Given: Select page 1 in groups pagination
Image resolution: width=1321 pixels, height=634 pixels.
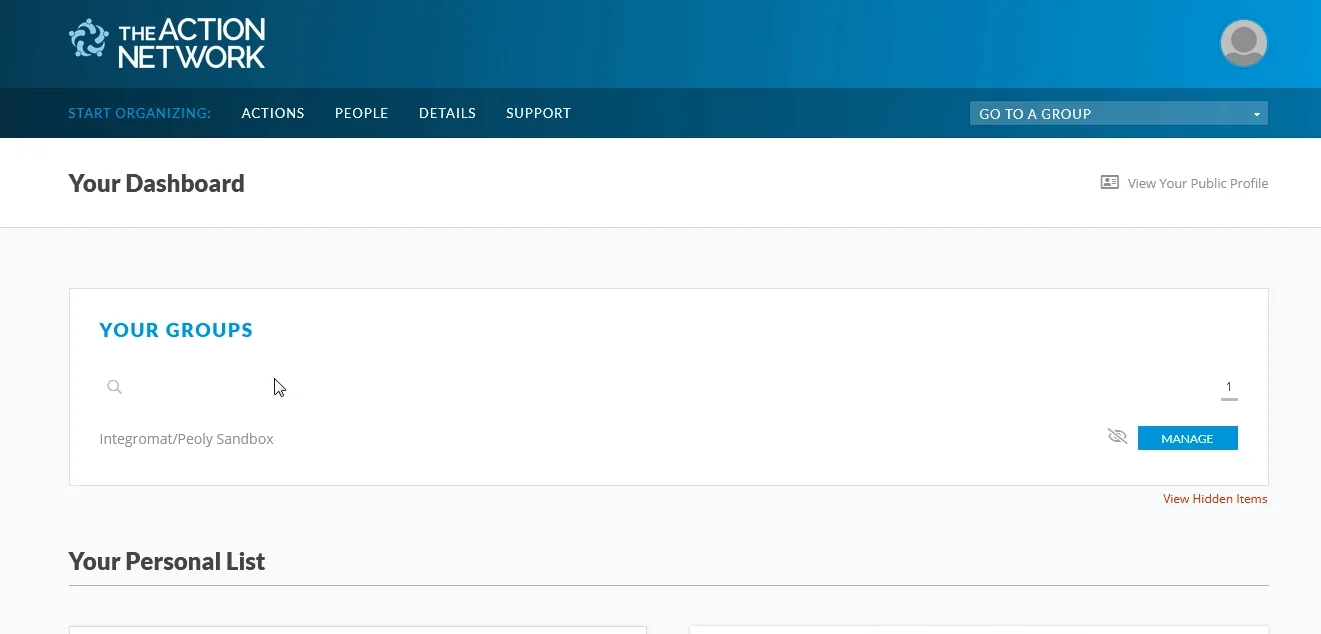Looking at the screenshot, I should [1229, 388].
